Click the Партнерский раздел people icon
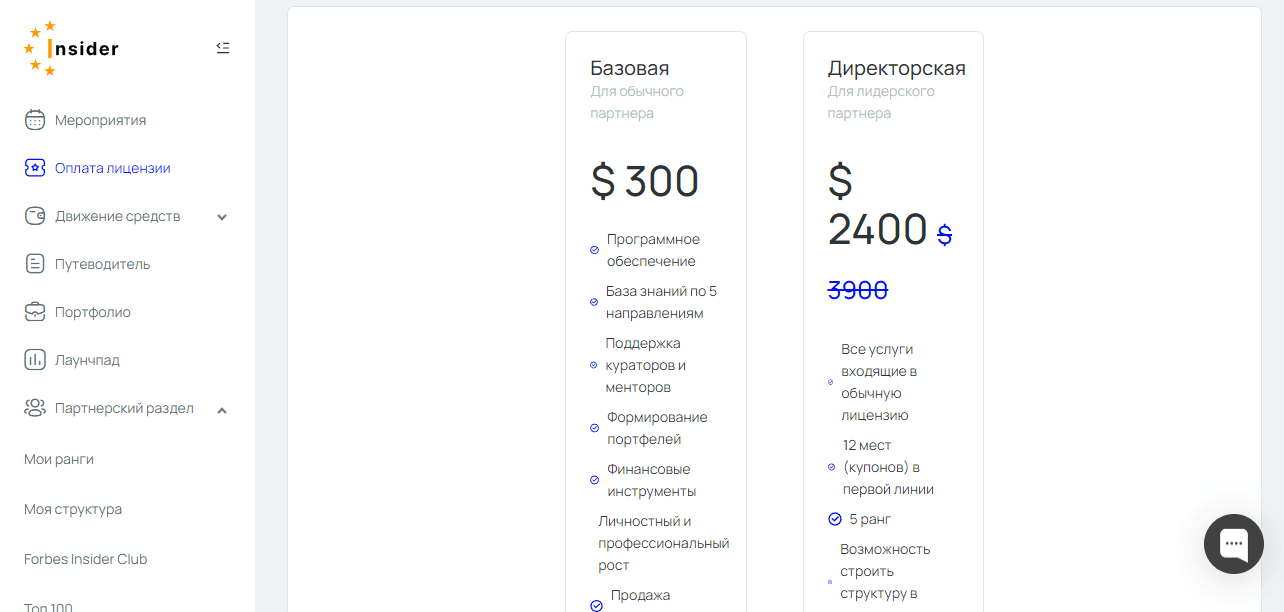 click(34, 408)
